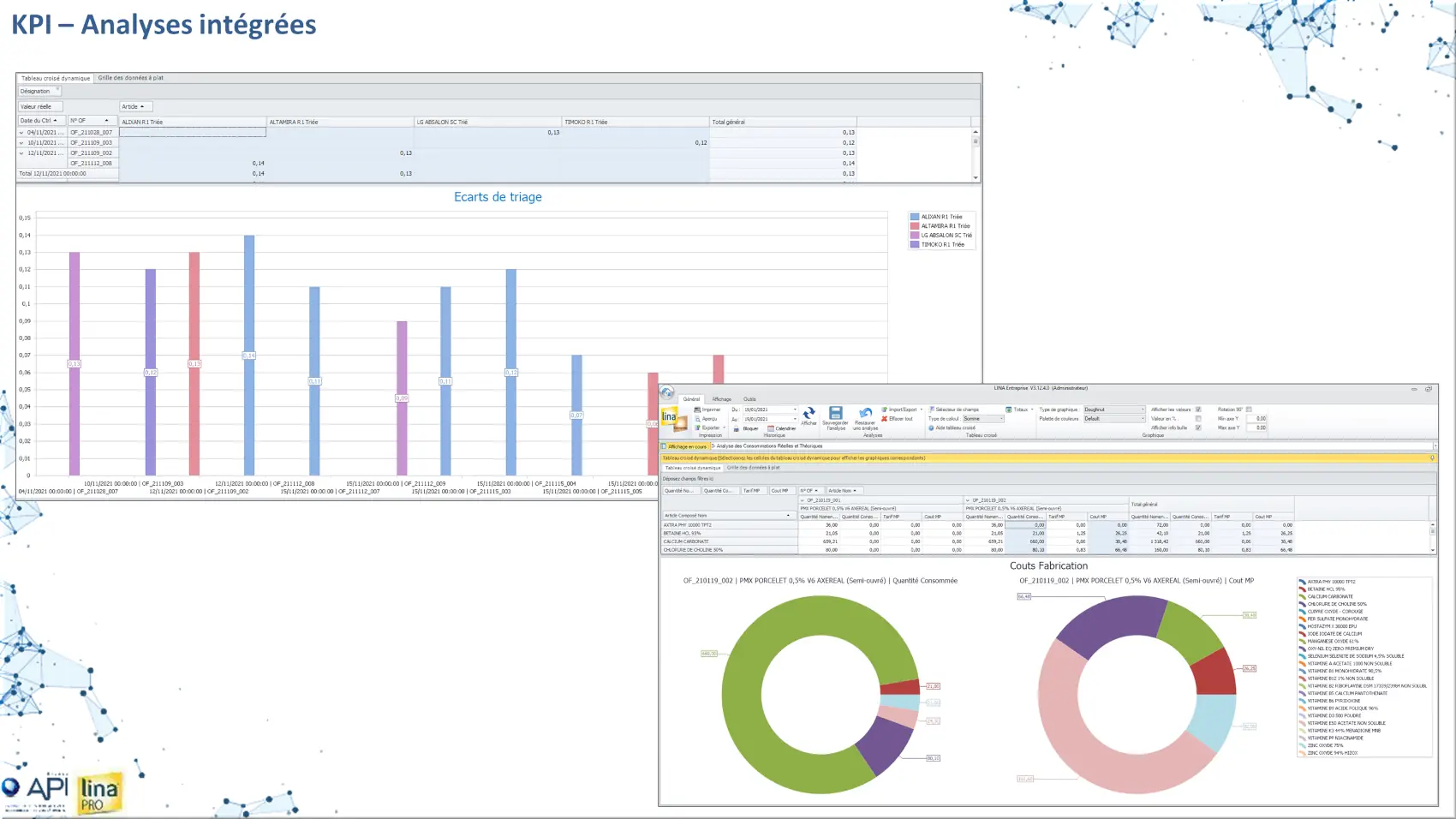Click the Imprimer printer icon
Image resolution: width=1456 pixels, height=819 pixels.
point(698,409)
